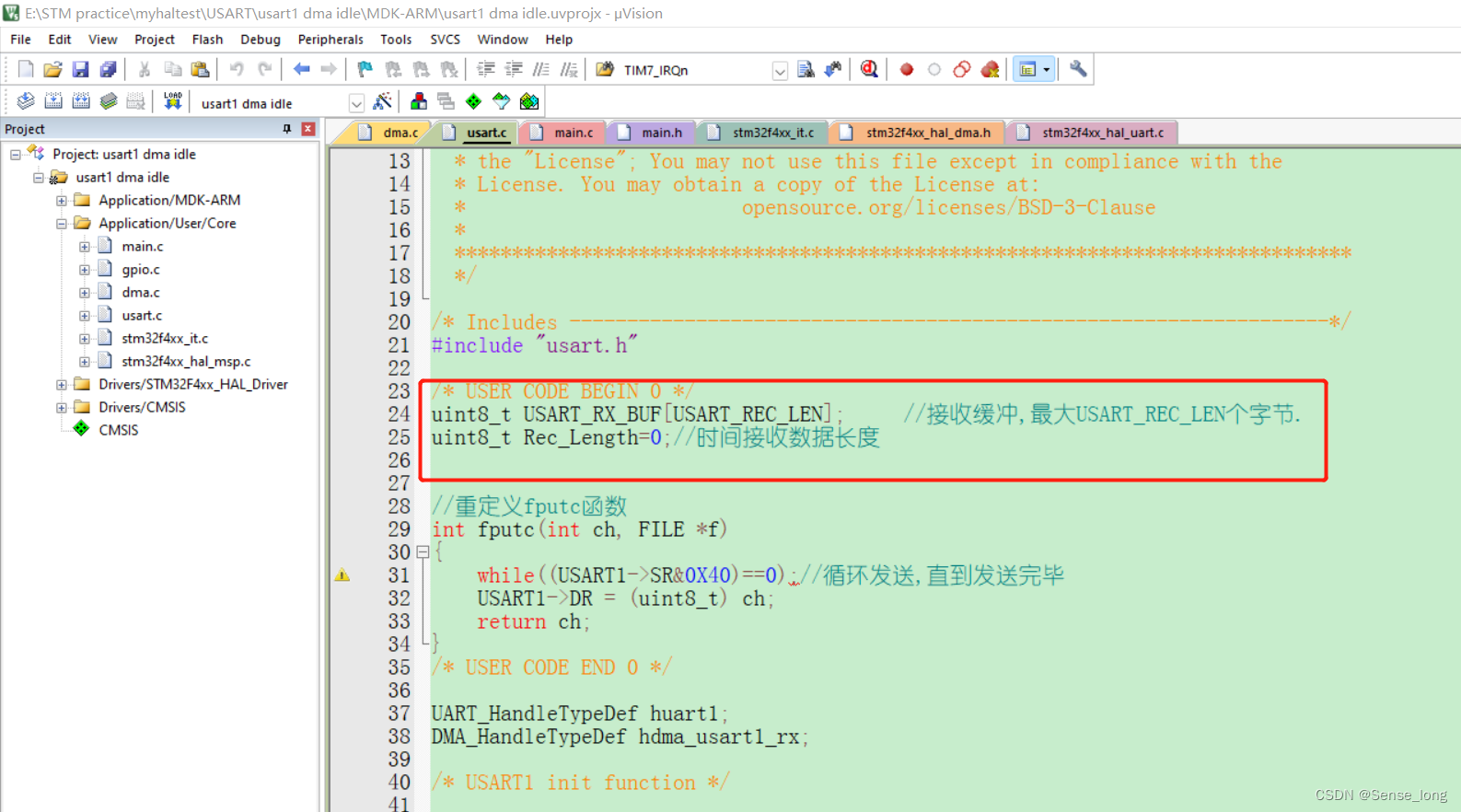This screenshot has width=1461, height=812.
Task: Save the current file
Action: point(80,69)
